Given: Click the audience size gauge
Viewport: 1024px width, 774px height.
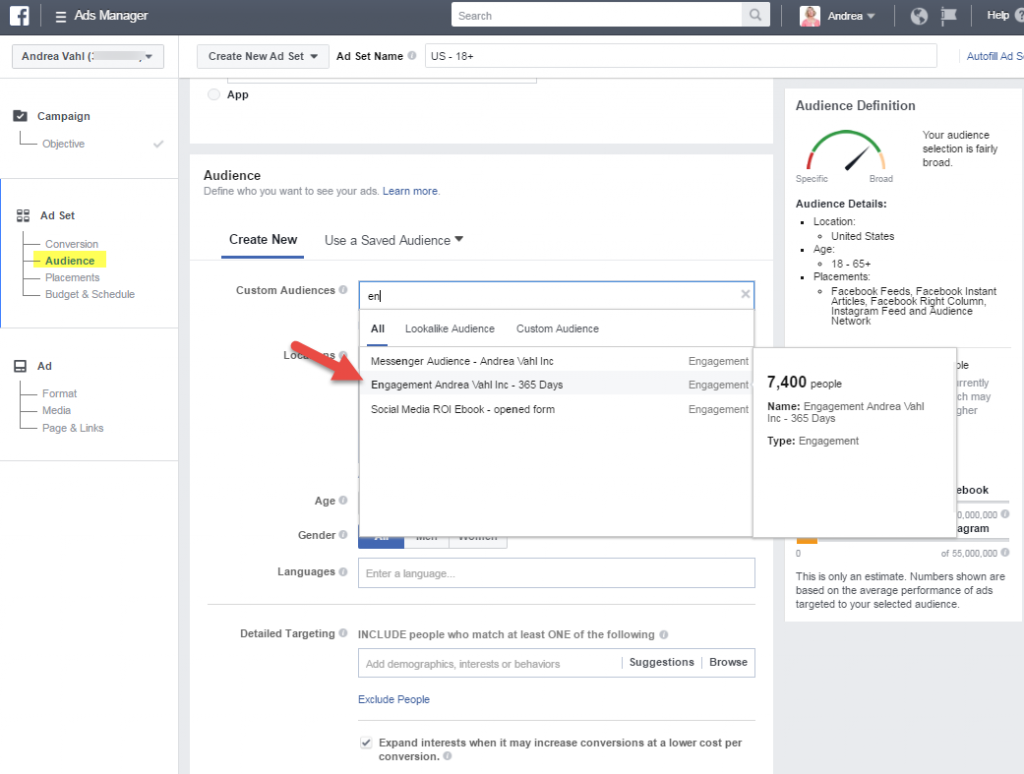Looking at the screenshot, I should point(844,152).
